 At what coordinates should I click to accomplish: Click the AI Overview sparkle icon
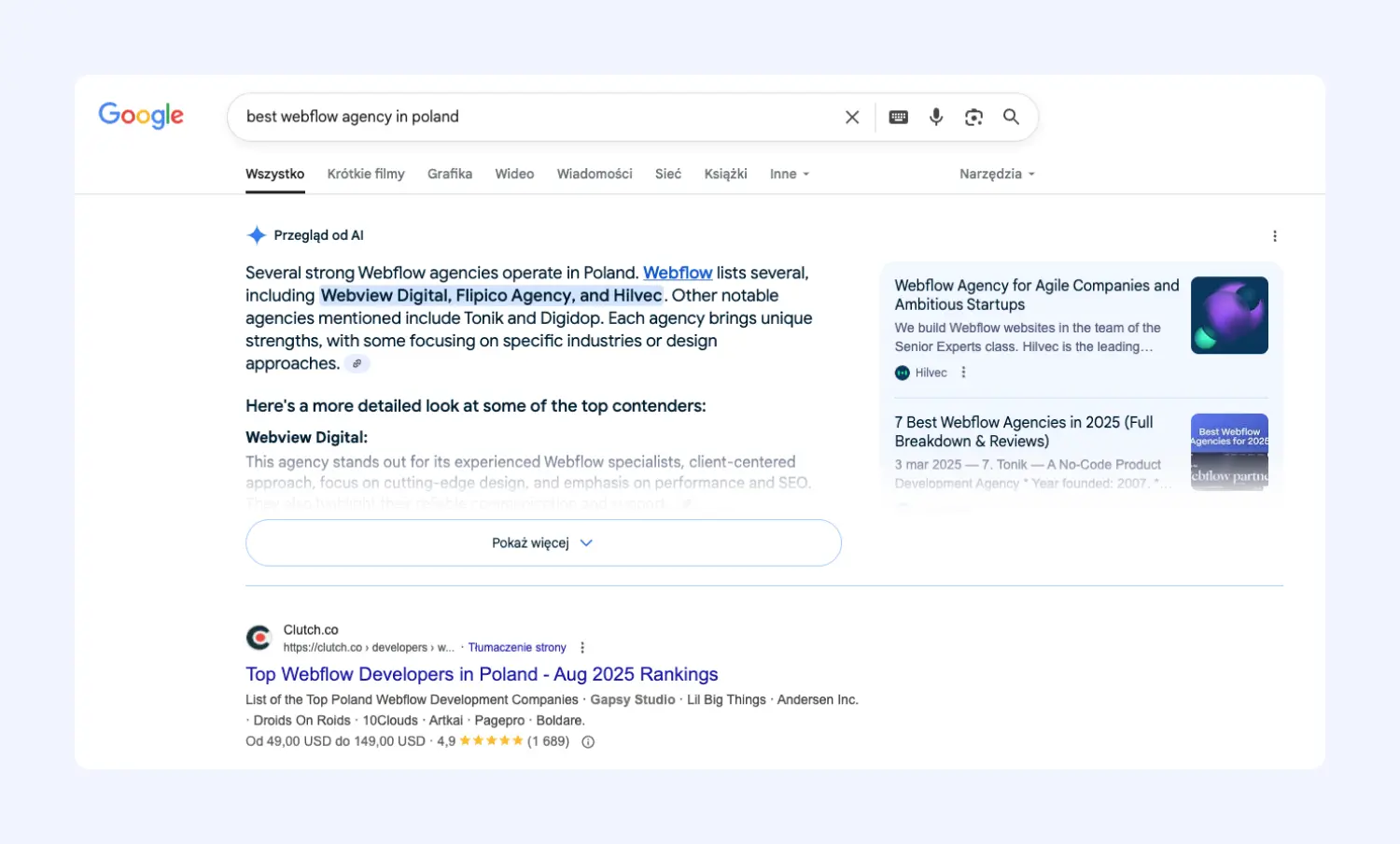[256, 235]
